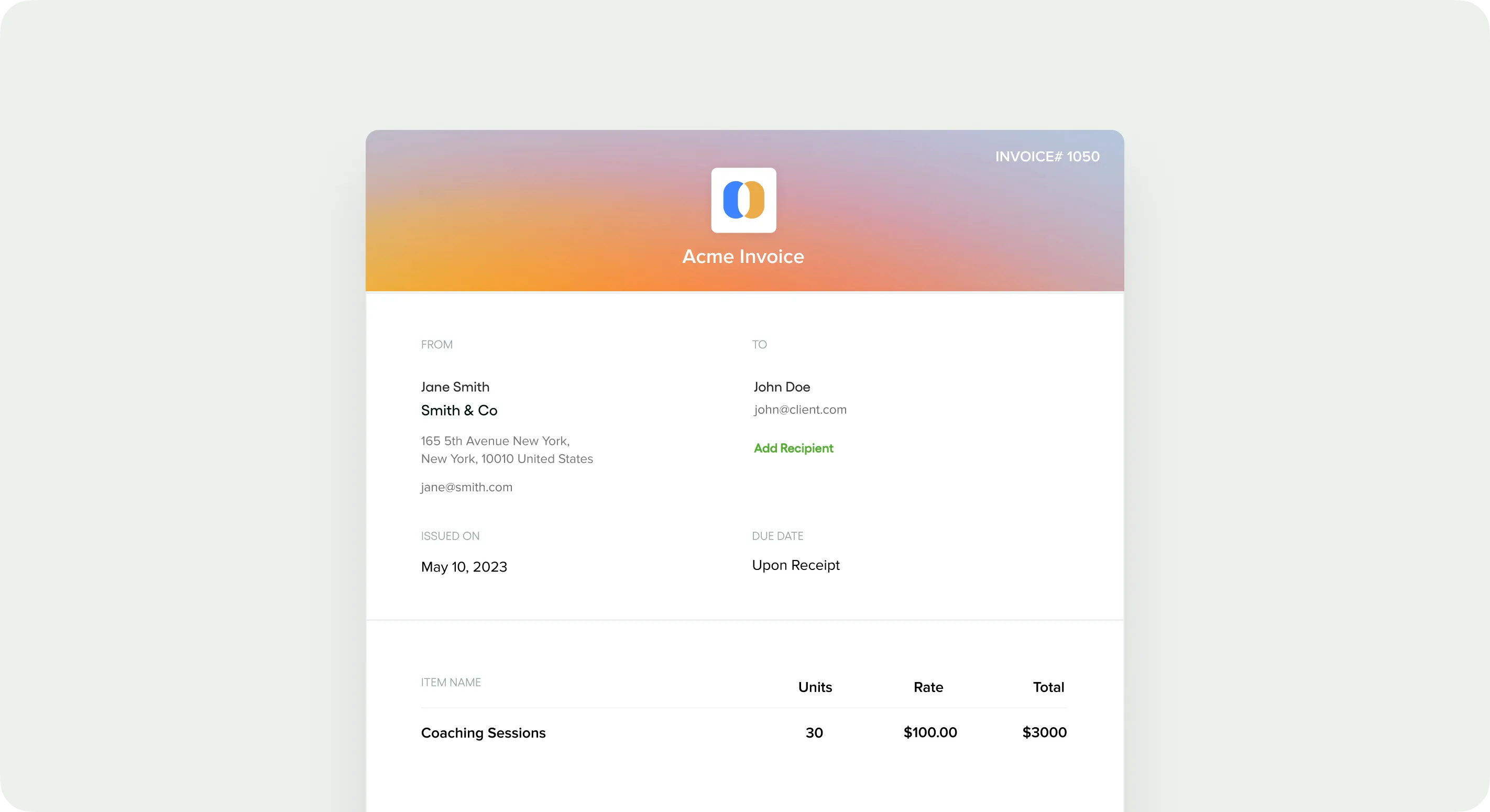Screen dimensions: 1490x812
Task: Click the Coaching Sessions item name
Action: click(x=483, y=733)
